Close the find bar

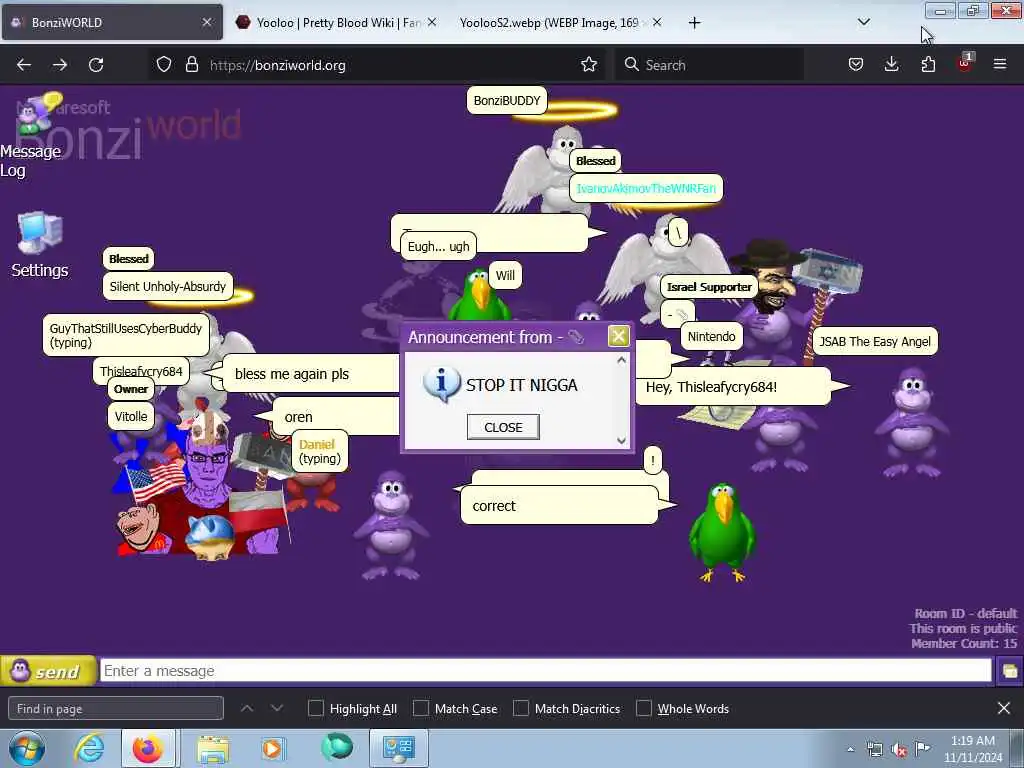point(1004,708)
